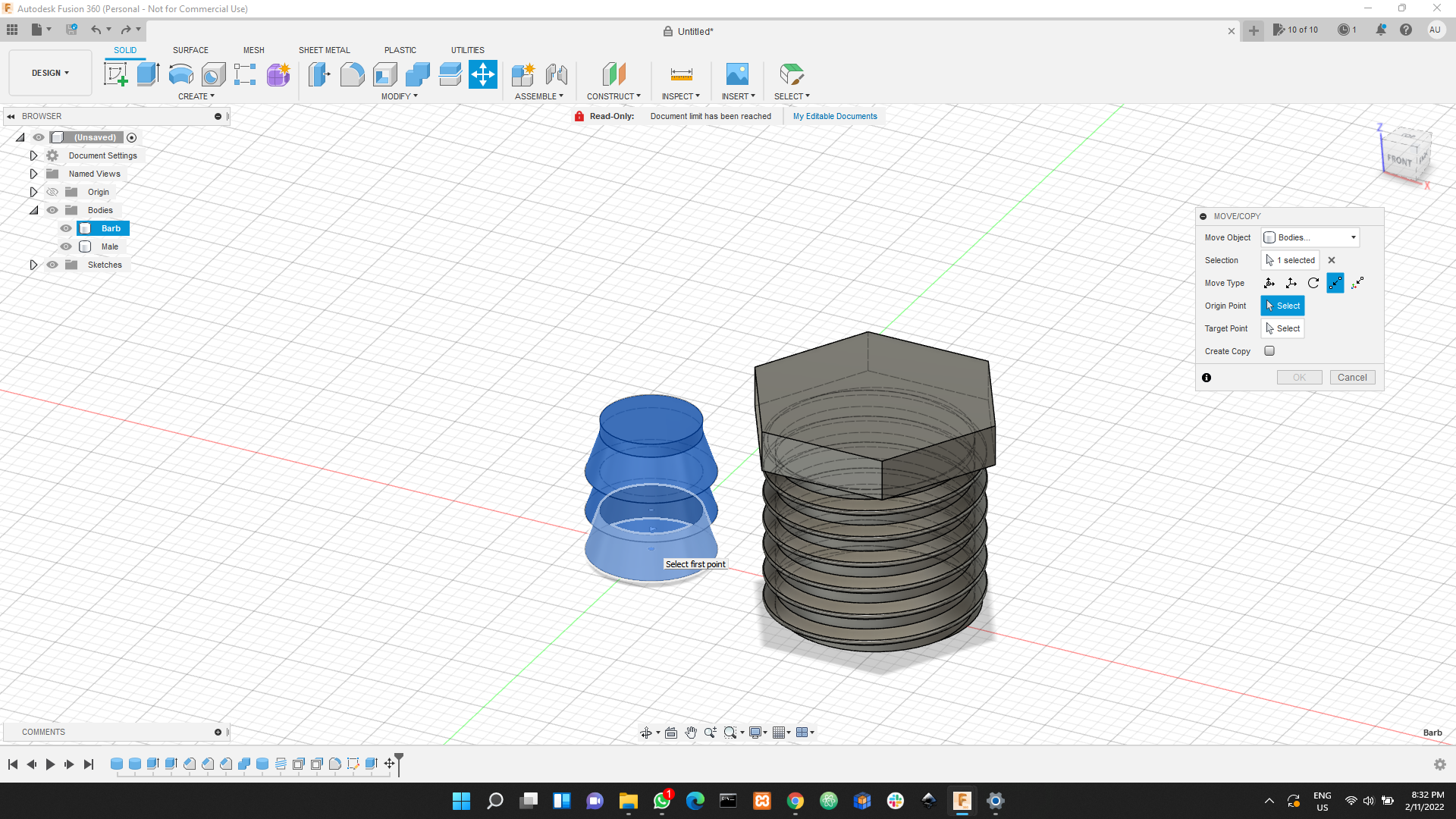The image size is (1456, 819).
Task: Select the Extrude tool icon
Action: 148,74
